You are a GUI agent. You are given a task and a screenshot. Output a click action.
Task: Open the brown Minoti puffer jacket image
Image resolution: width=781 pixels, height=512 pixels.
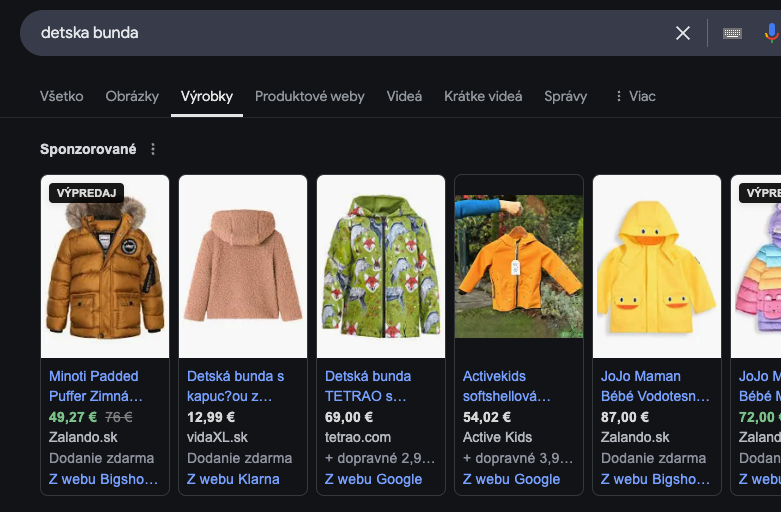105,266
